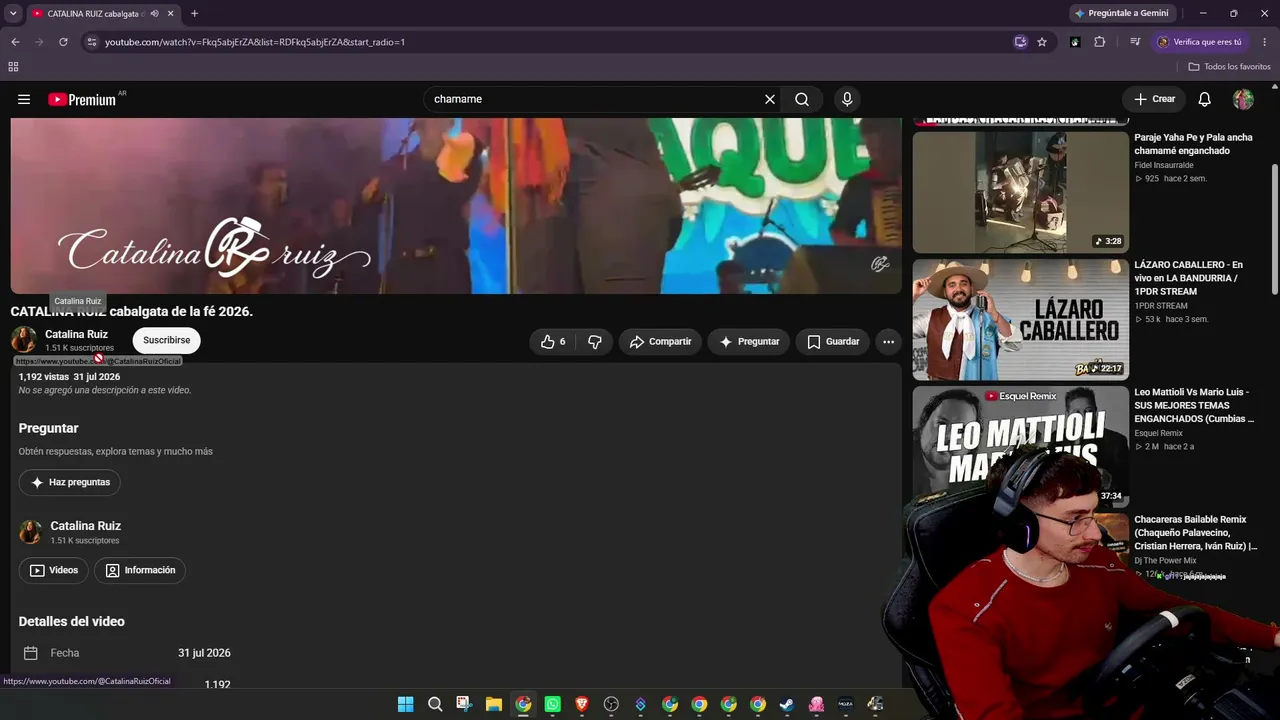Open the Lázaro Caballero video thumbnail
This screenshot has width=1280, height=720.
(1020, 320)
